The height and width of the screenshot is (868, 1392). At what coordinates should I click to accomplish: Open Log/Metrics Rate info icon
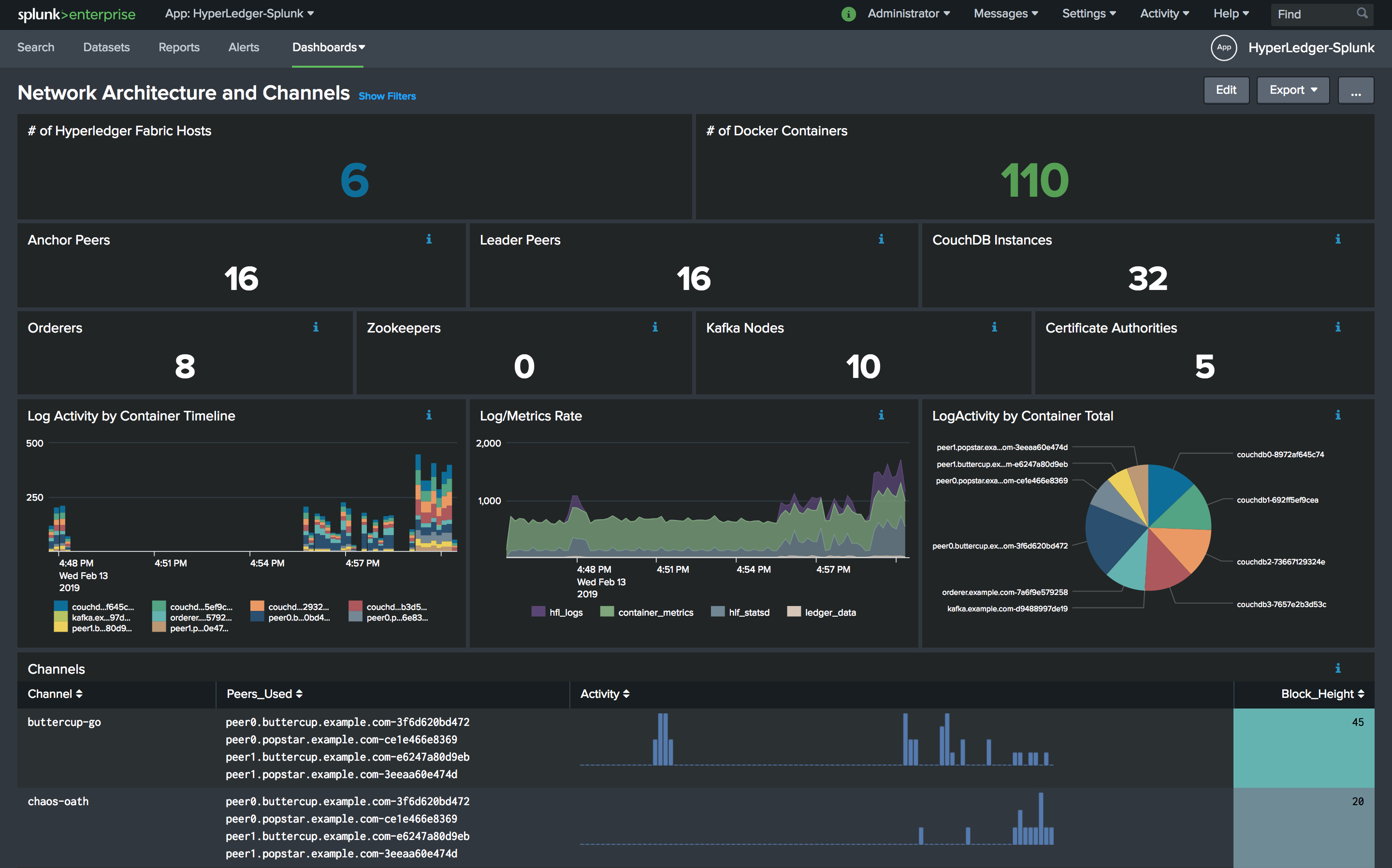point(881,415)
